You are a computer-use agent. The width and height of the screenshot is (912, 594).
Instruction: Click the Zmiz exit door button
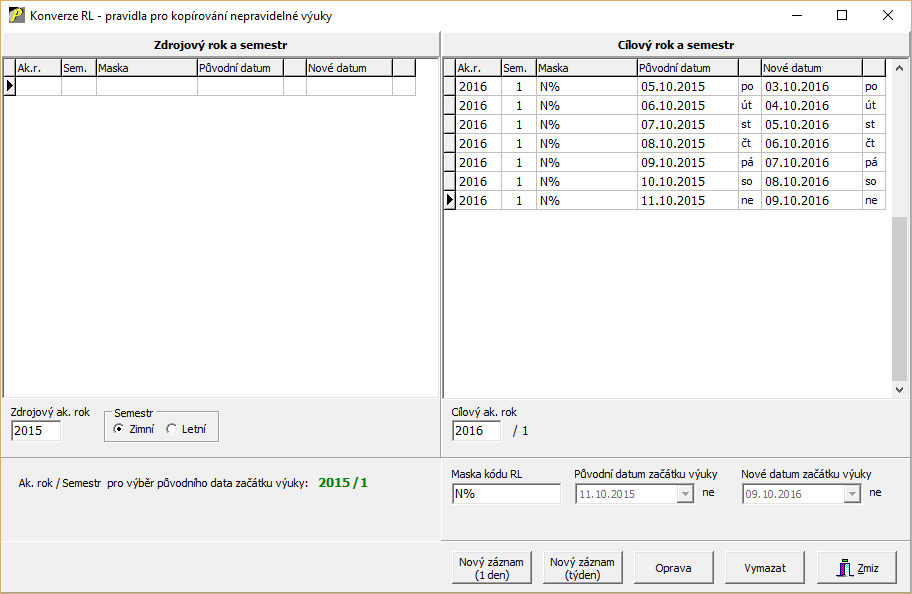(x=857, y=567)
